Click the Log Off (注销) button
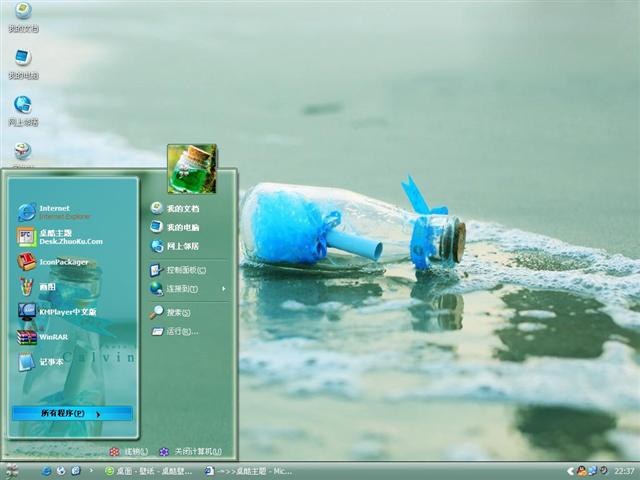The image size is (640, 480). point(129,451)
